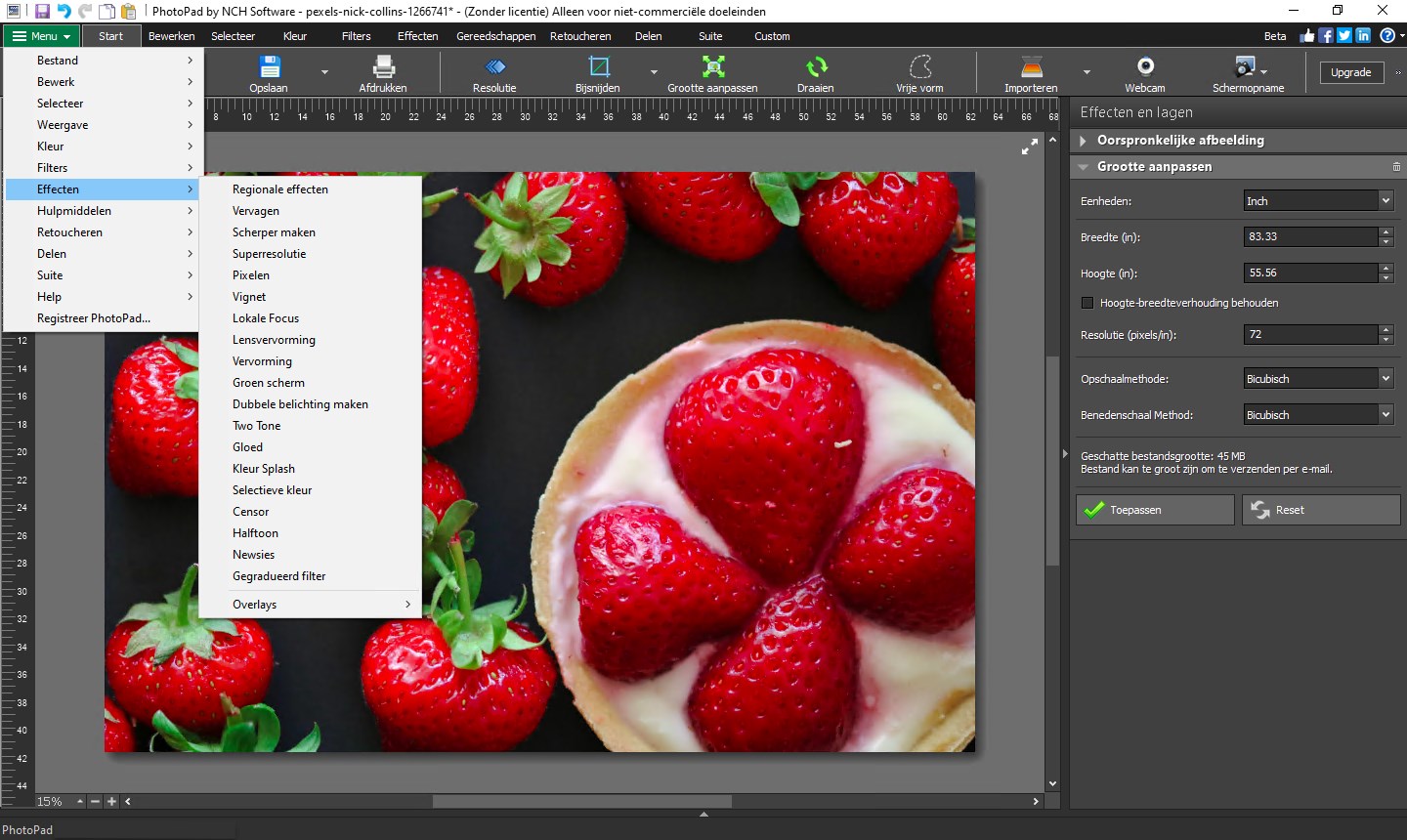The width and height of the screenshot is (1407, 840).
Task: Click the canvas horizontal scrollbar thumb
Action: coord(581,801)
